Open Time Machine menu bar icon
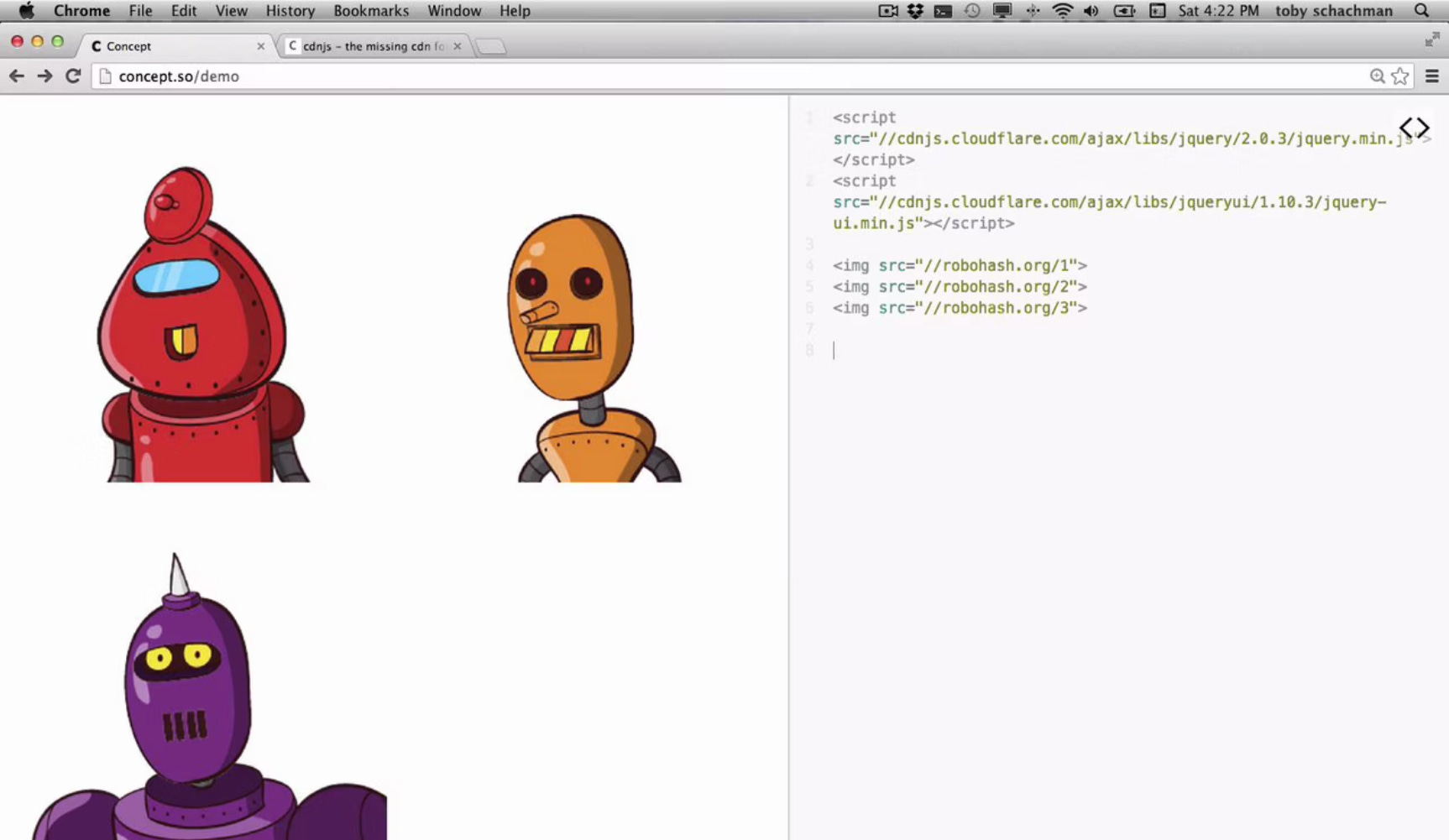Image resolution: width=1449 pixels, height=840 pixels. (972, 11)
